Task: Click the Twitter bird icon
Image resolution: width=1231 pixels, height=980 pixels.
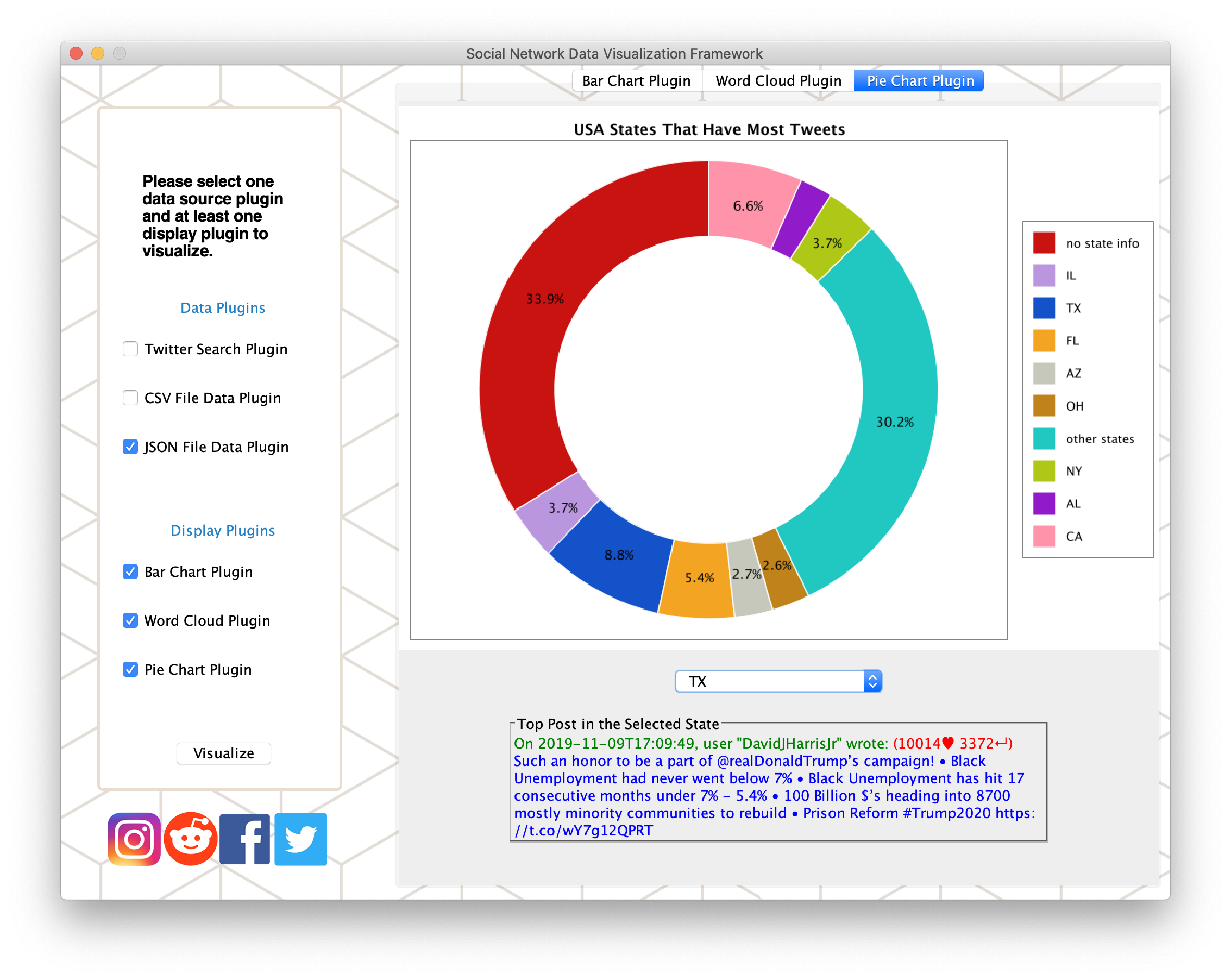Action: point(301,839)
